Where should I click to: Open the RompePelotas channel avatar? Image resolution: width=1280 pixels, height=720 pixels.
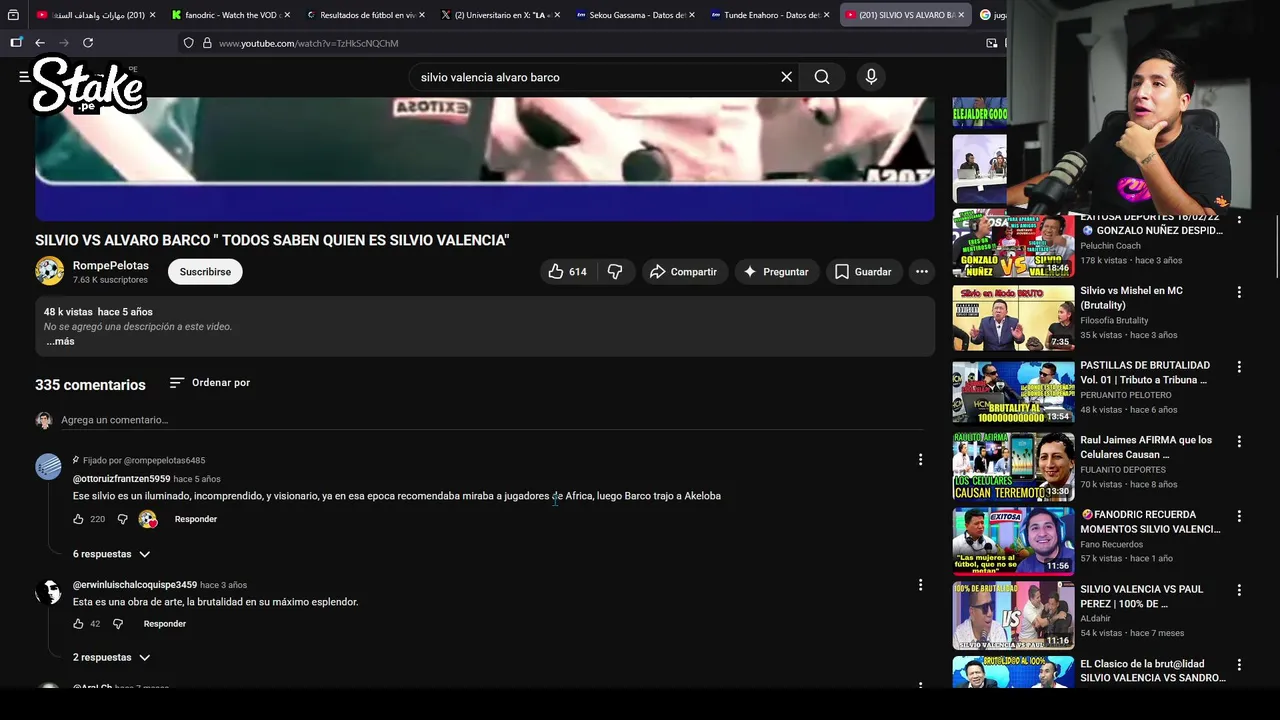click(49, 271)
